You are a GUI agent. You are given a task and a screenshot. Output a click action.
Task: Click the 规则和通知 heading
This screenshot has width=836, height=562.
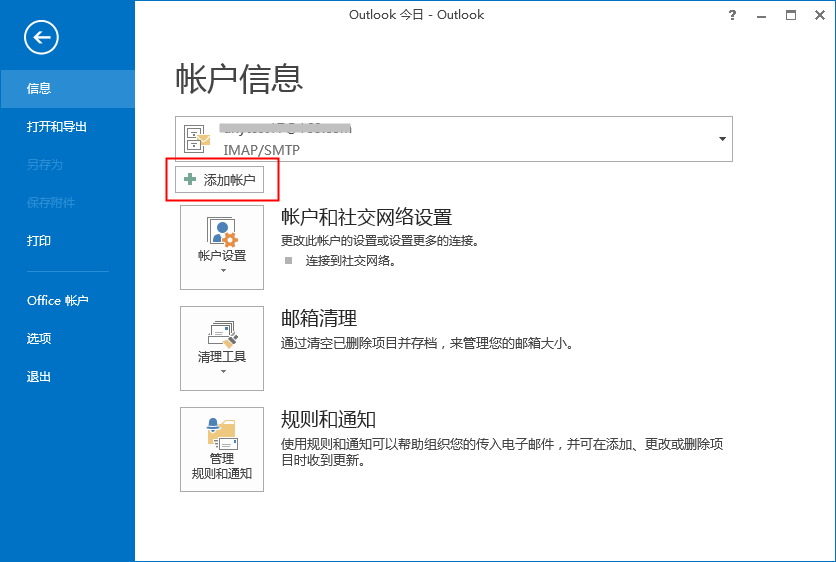coord(328,420)
